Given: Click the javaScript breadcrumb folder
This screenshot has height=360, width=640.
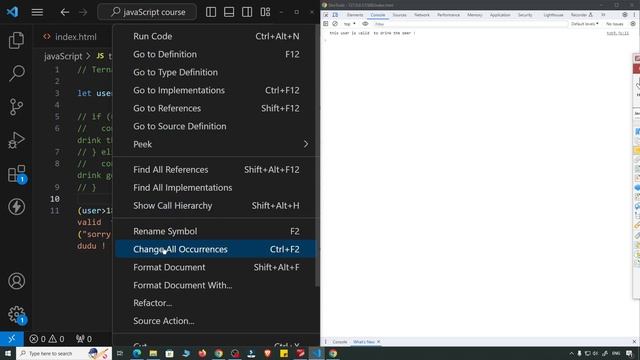Looking at the screenshot, I should tap(63, 56).
